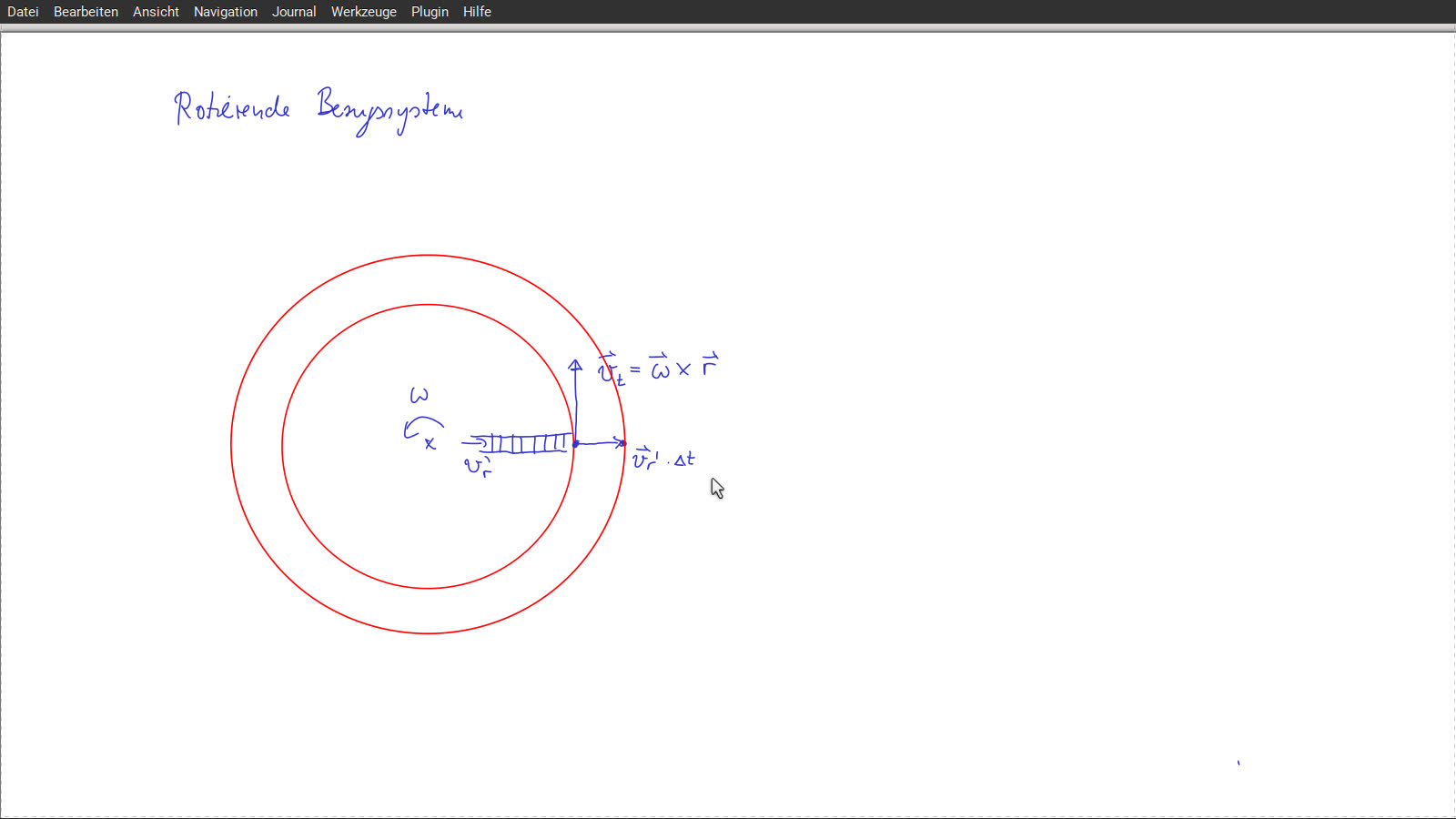1456x819 pixels.
Task: Open the Bearbeiten menu
Action: tap(86, 12)
